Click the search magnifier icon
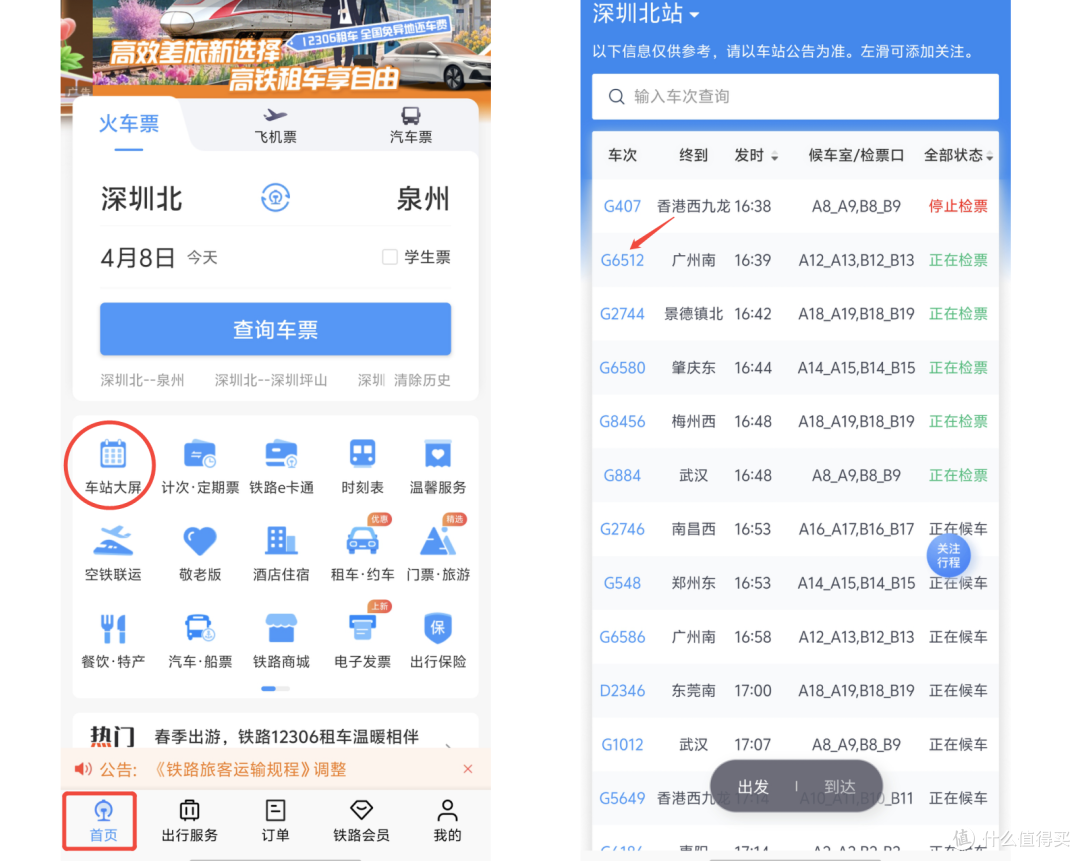 coord(616,96)
